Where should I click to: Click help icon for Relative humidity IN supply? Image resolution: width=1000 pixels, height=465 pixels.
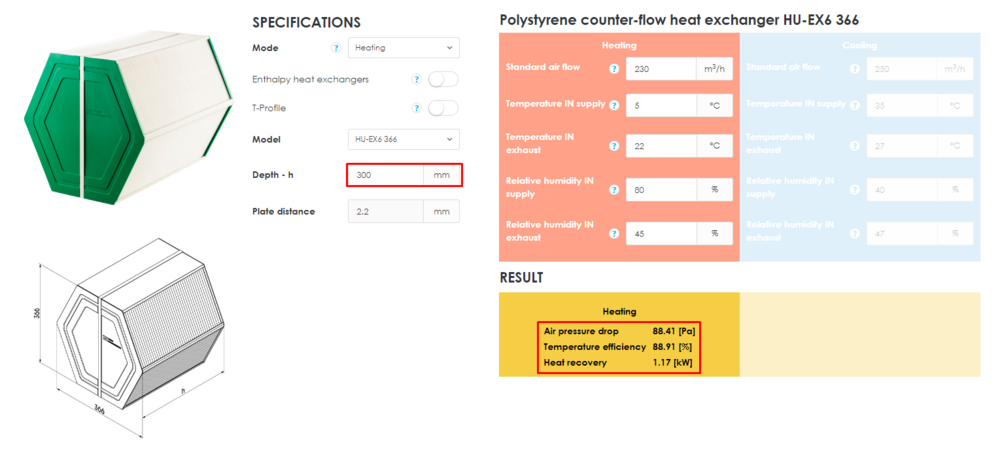point(614,189)
